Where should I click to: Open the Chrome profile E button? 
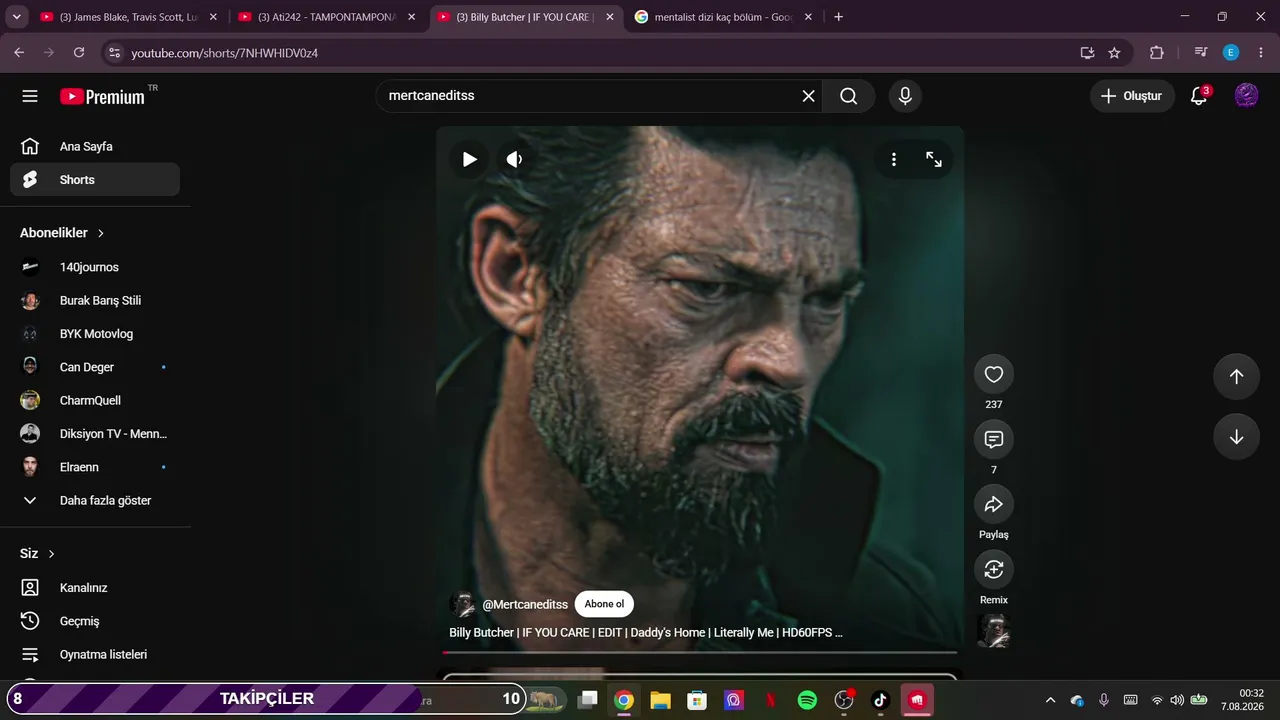point(1231,53)
